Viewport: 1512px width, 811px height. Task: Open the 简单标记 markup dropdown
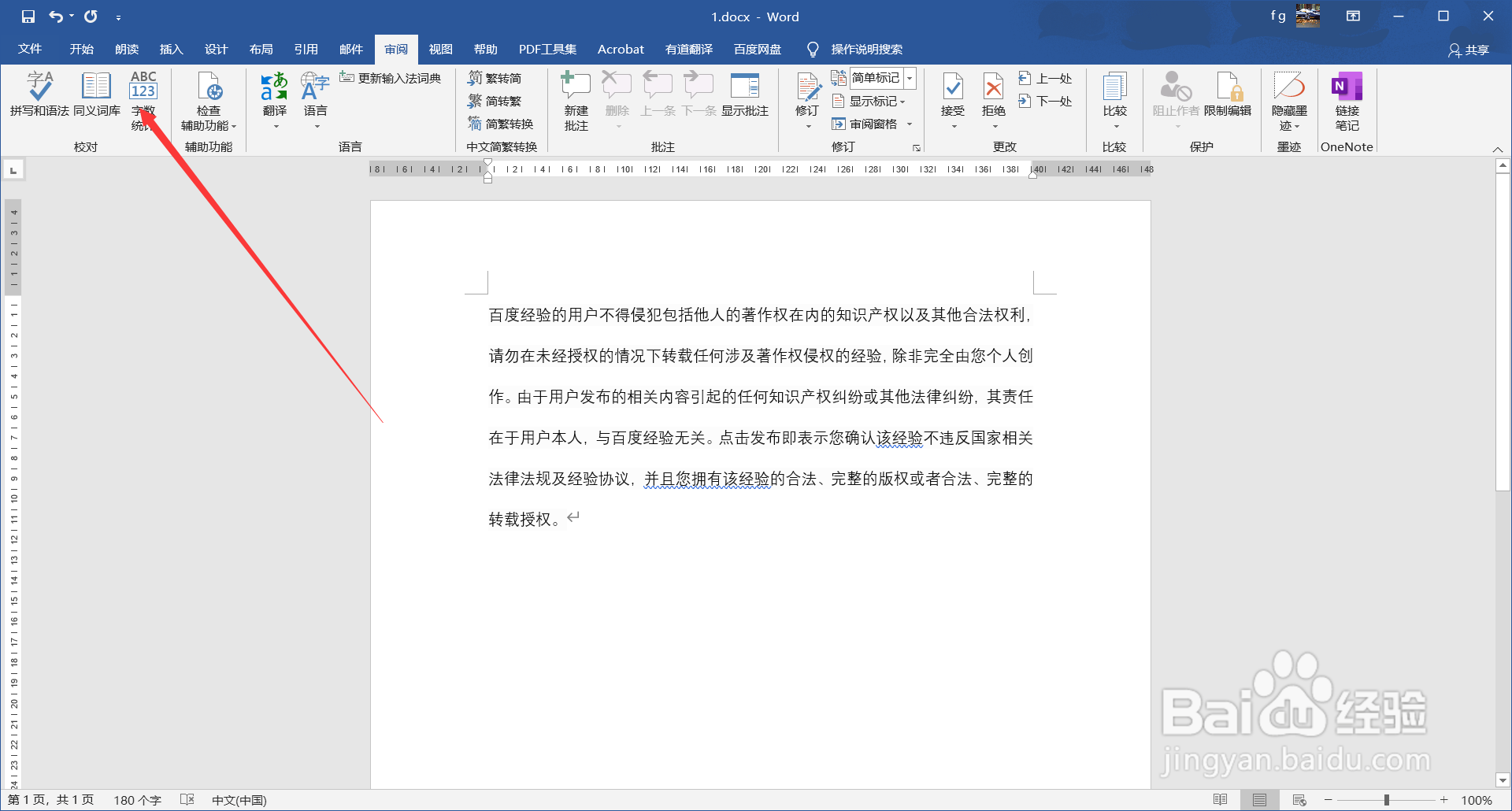click(911, 78)
